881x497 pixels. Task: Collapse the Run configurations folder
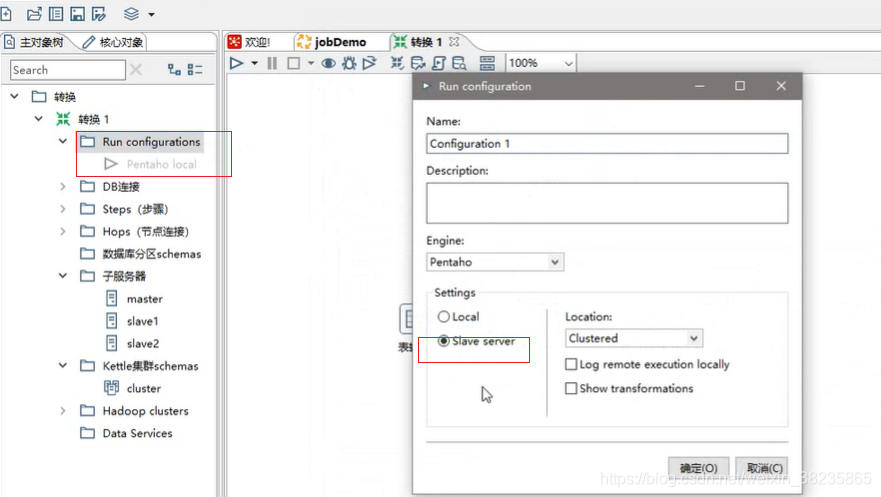(62, 142)
